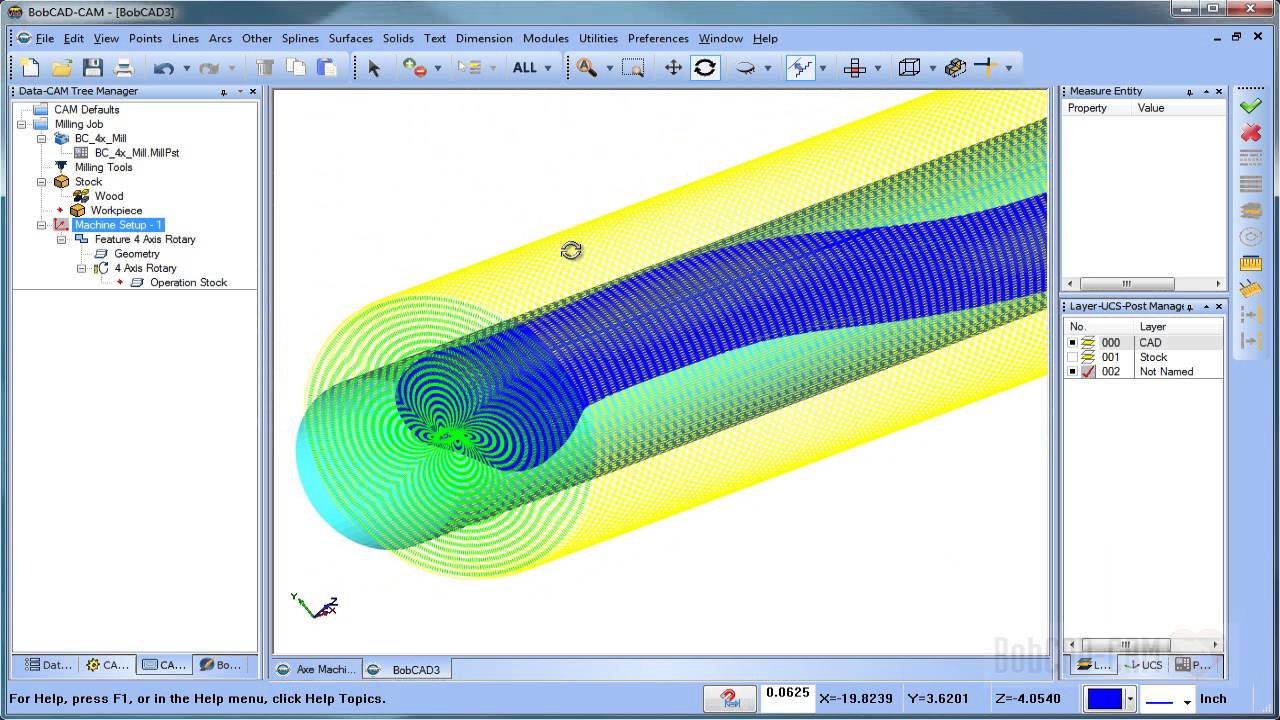Open the Dat... tab in tree manager
This screenshot has height=720, width=1280.
(x=48, y=664)
